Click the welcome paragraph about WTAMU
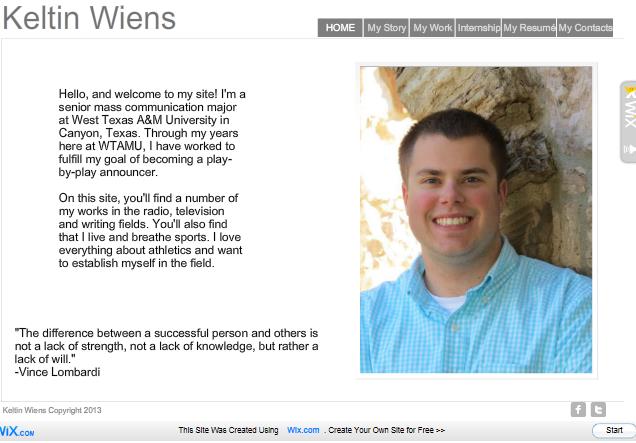Viewport: 636px width, 443px height. tap(152, 133)
